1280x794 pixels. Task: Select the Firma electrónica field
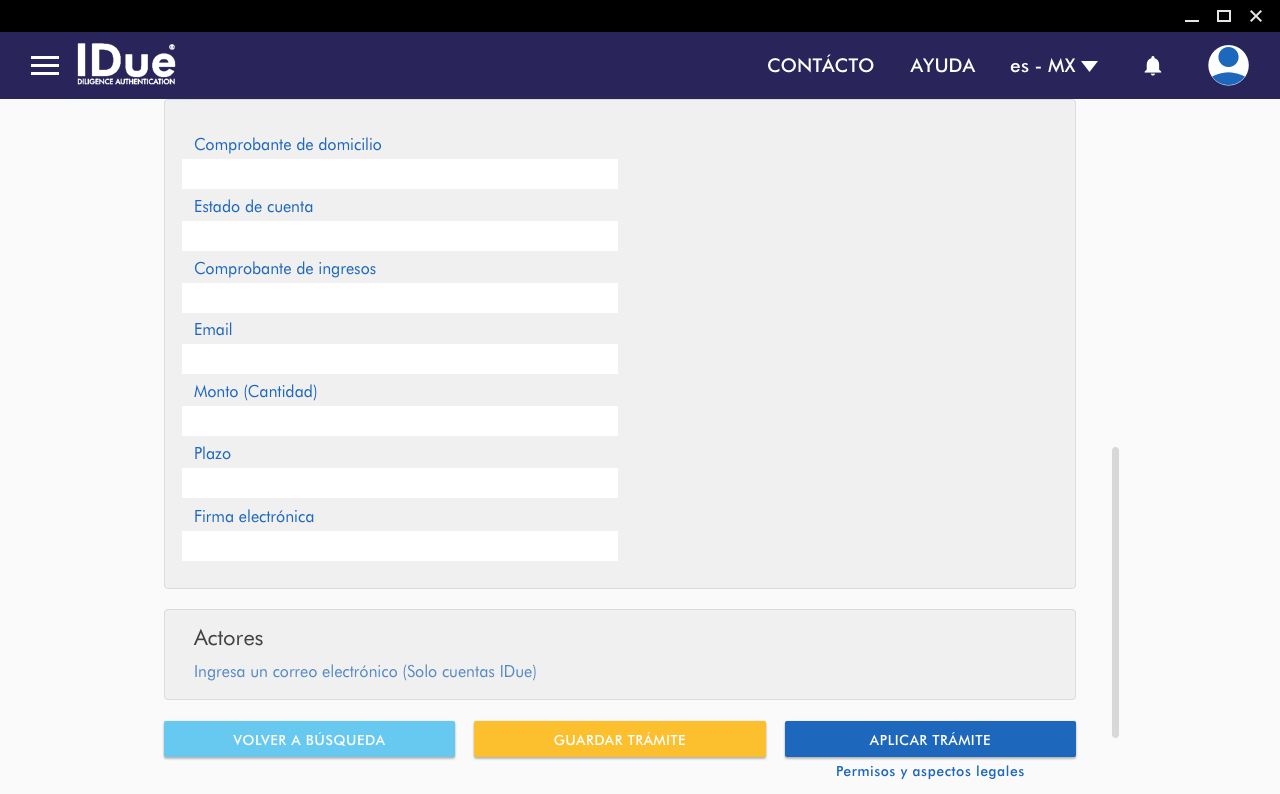pos(400,546)
